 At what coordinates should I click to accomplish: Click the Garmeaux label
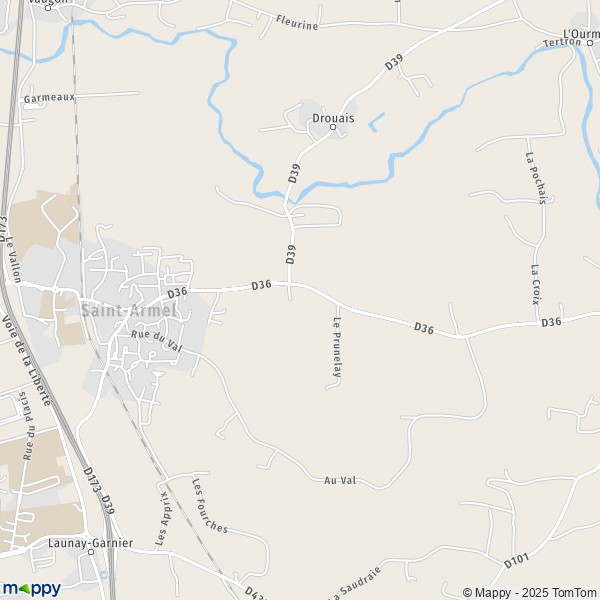pos(49,98)
